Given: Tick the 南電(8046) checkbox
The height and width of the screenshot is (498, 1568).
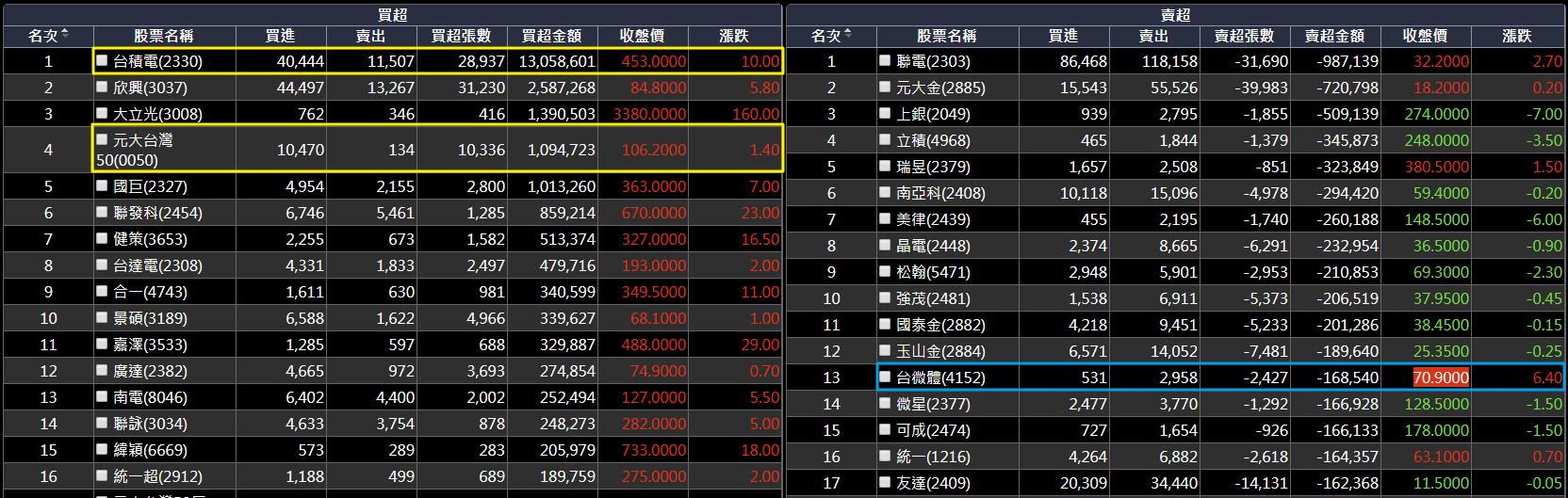Looking at the screenshot, I should [x=102, y=396].
